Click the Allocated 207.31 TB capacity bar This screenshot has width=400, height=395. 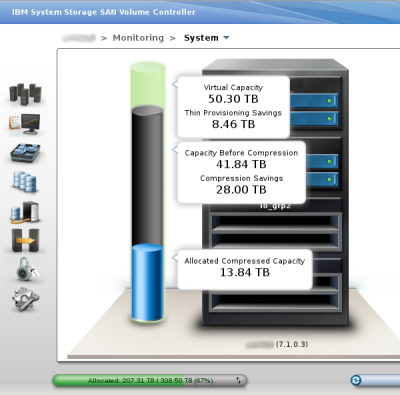pyautogui.click(x=150, y=380)
